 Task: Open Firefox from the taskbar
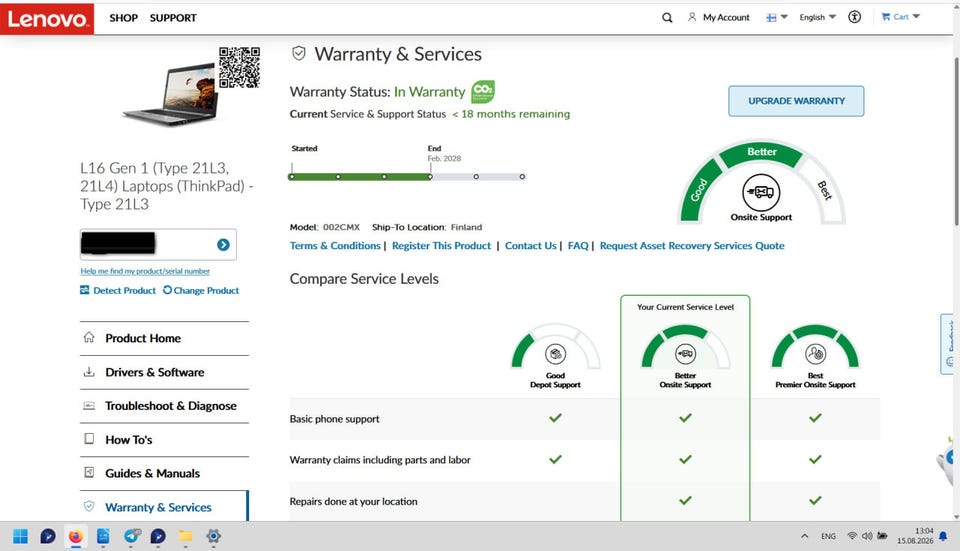75,536
